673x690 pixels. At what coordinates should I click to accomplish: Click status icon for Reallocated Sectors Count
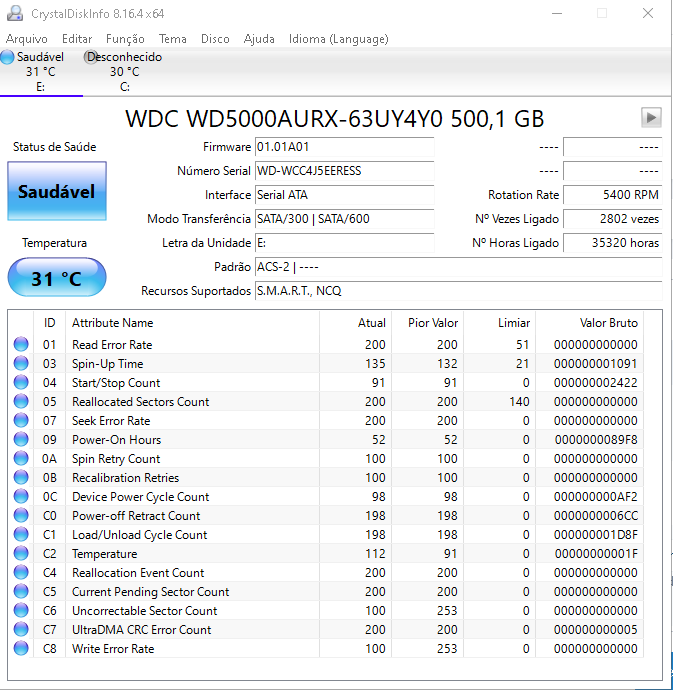tap(21, 401)
